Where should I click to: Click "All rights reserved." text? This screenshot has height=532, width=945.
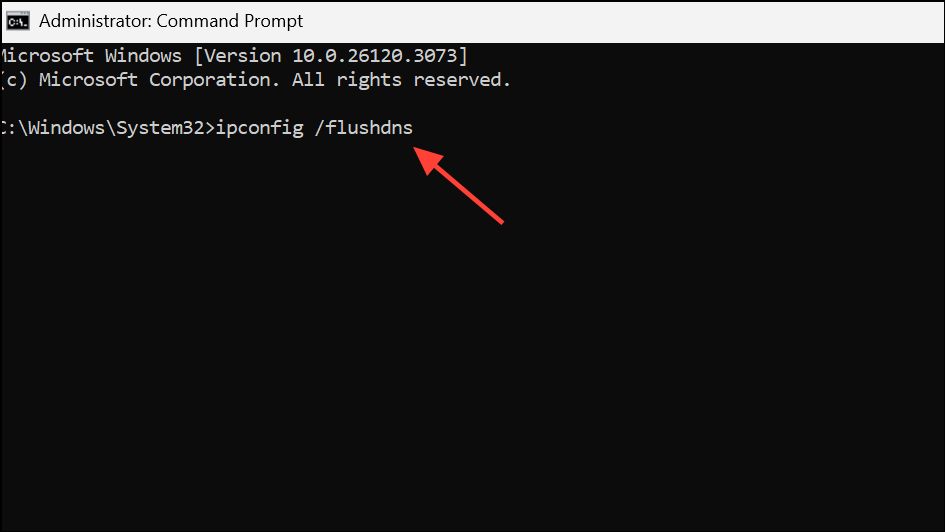(x=401, y=80)
